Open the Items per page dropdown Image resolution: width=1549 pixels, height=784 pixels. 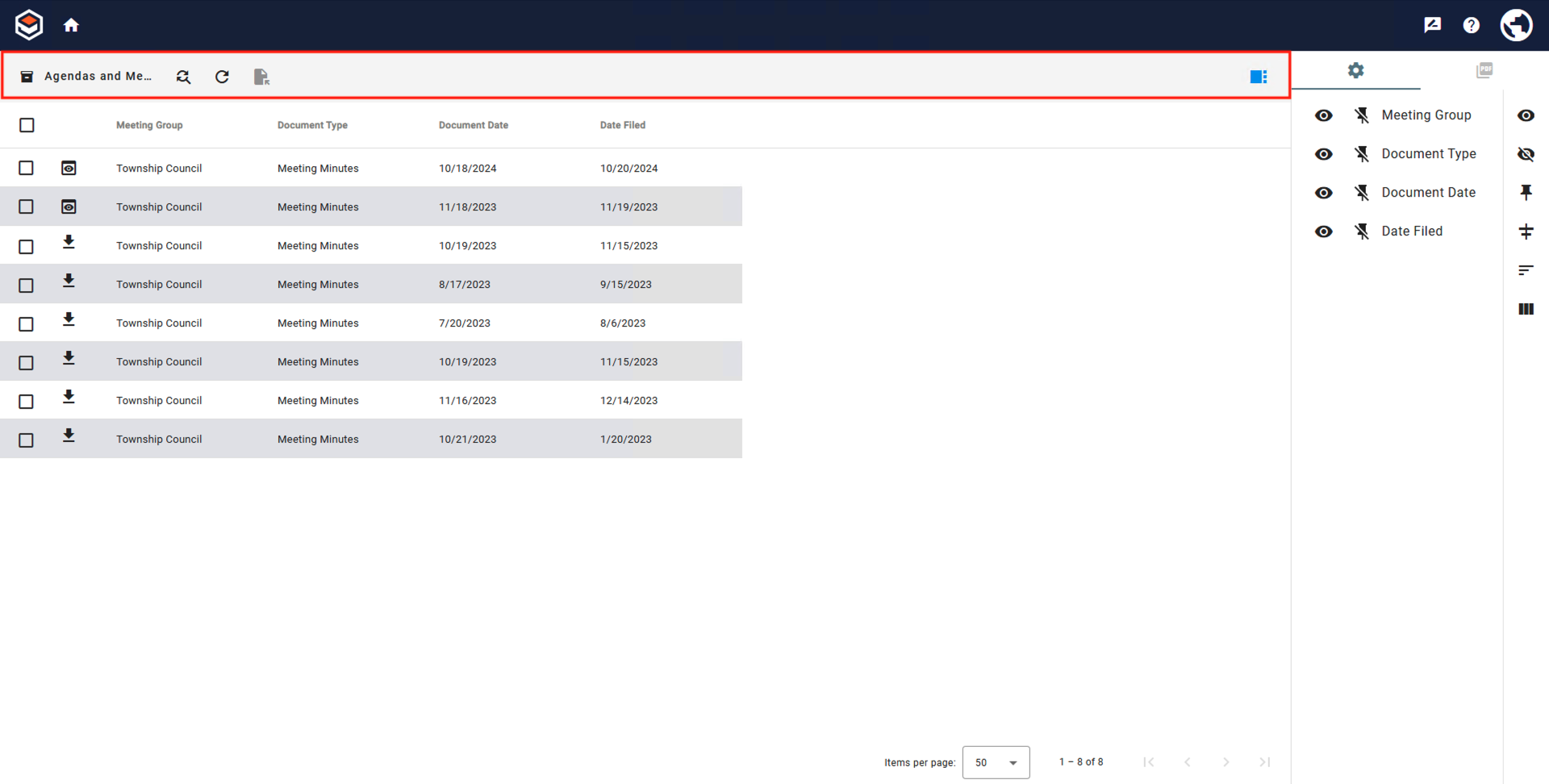(996, 762)
